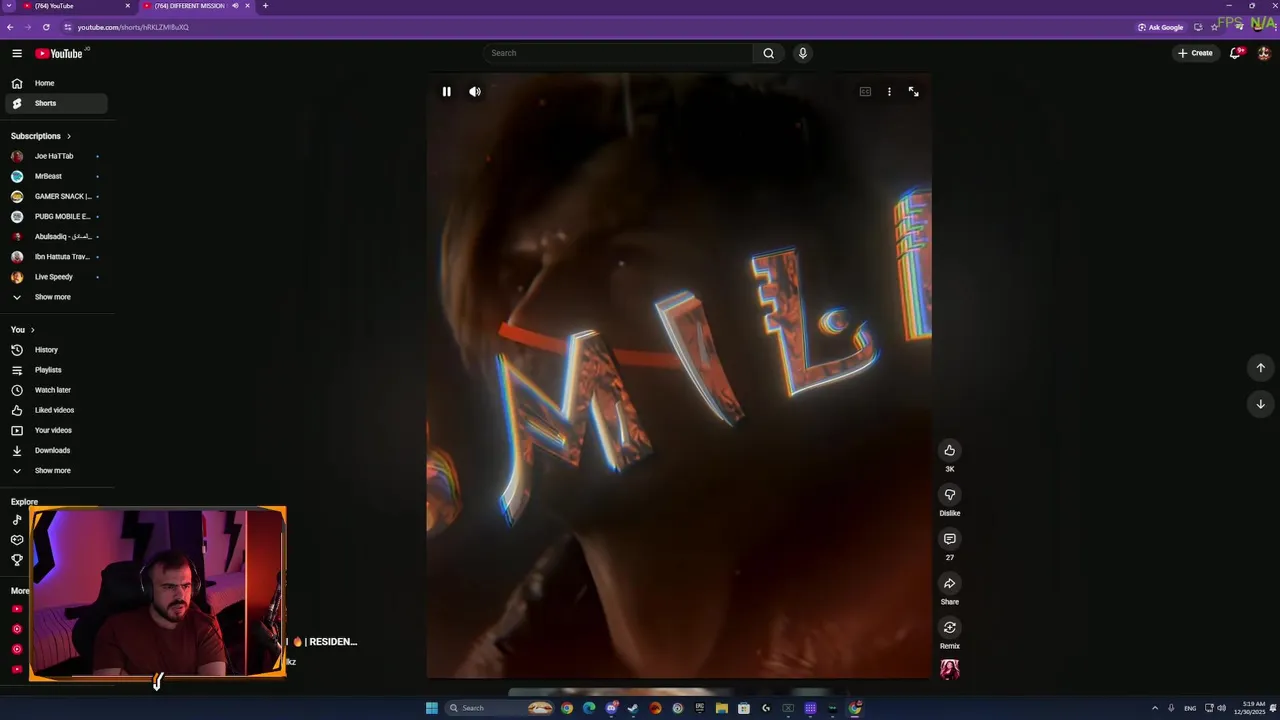Click the YouTube logo
This screenshot has height=720, width=1280.
click(x=59, y=53)
